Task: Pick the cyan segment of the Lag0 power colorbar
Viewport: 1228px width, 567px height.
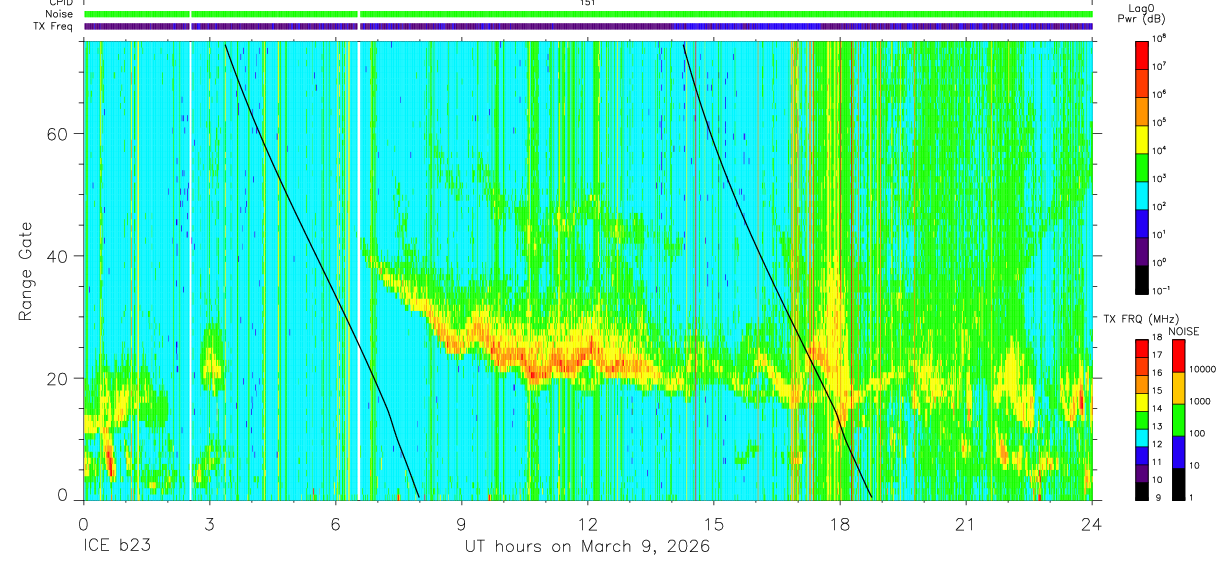Action: (x=1142, y=194)
